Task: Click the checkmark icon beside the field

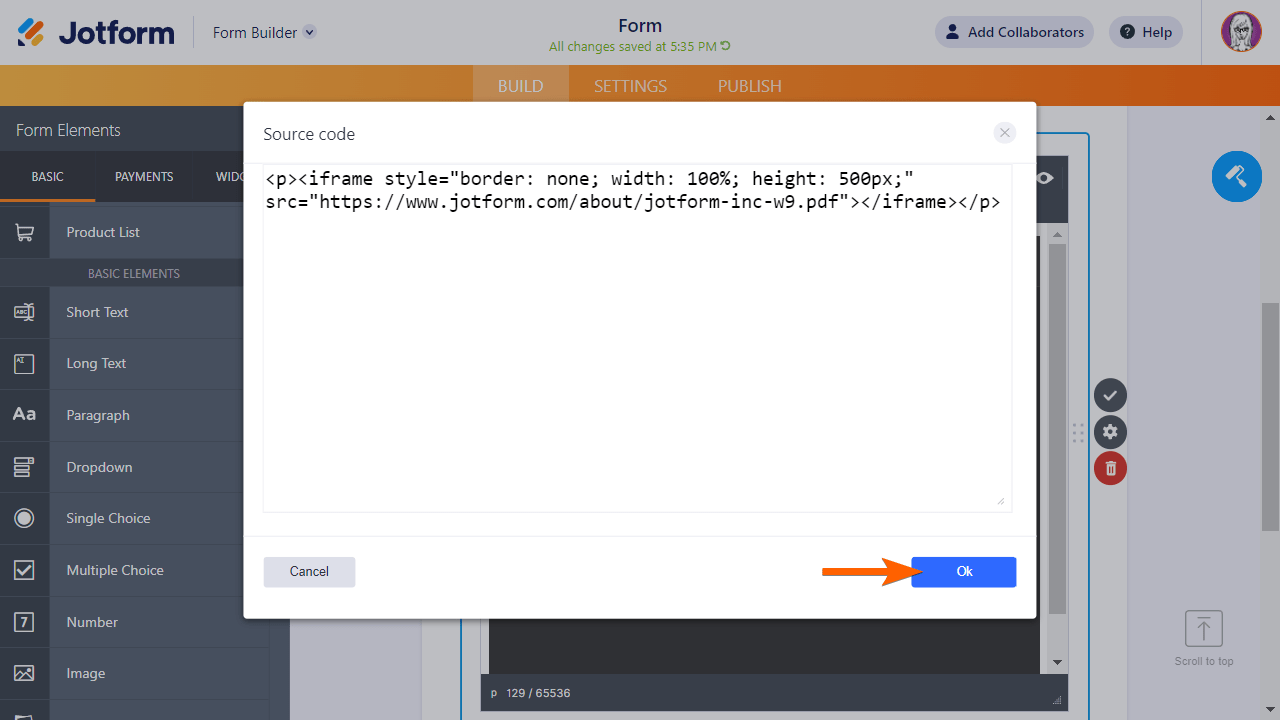Action: (x=1110, y=396)
